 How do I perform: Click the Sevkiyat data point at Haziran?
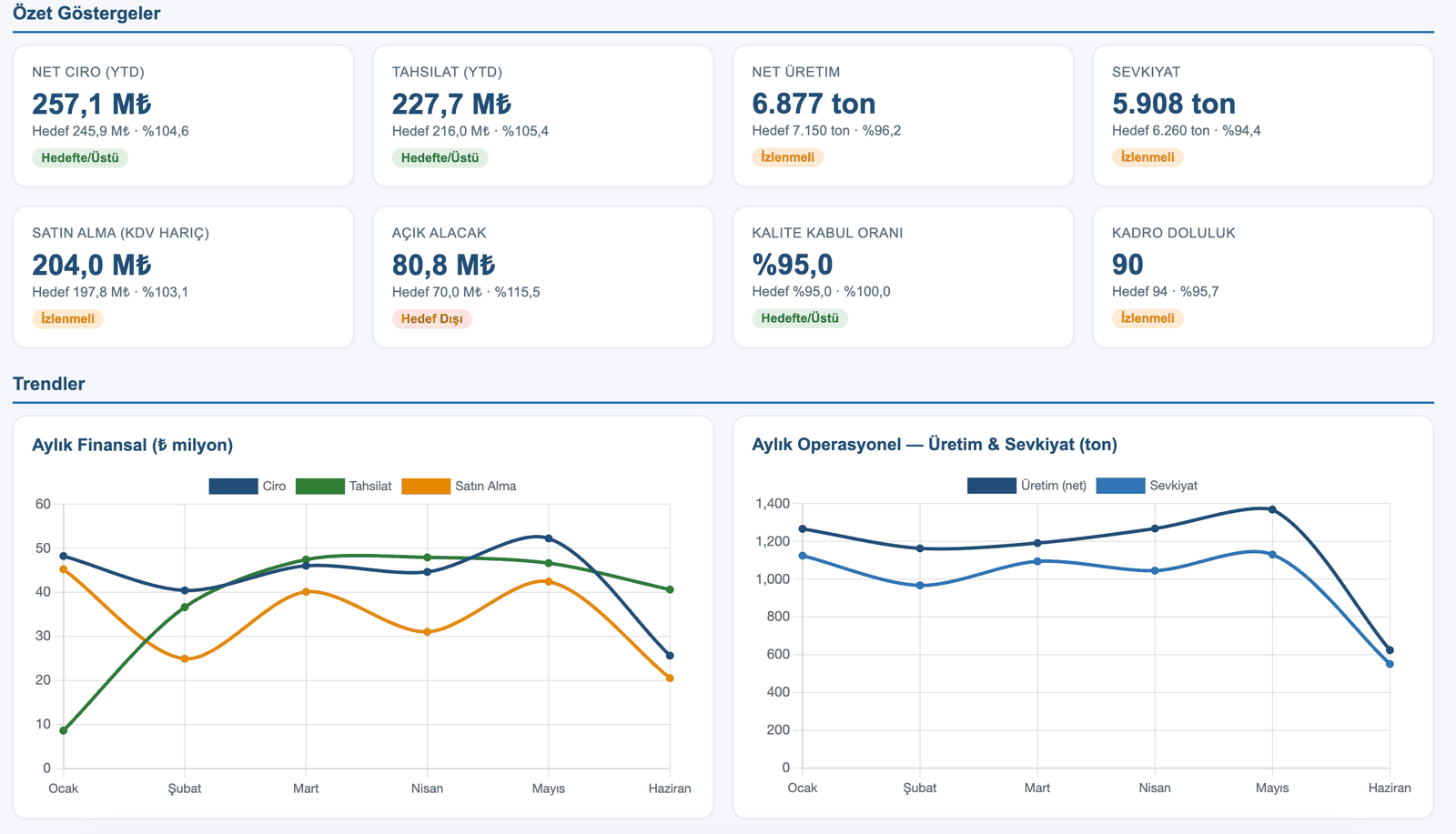(x=1390, y=664)
